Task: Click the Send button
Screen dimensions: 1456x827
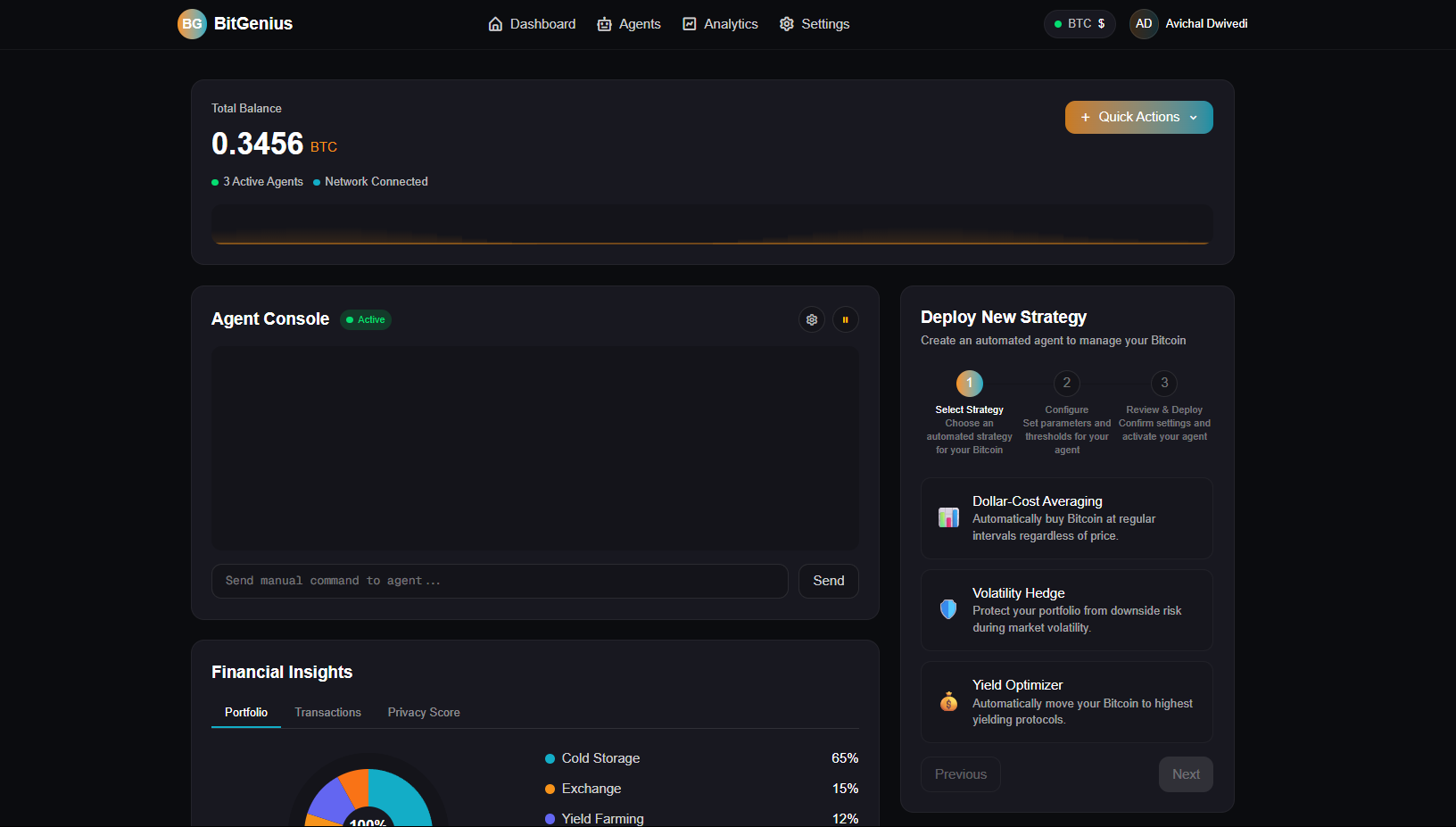Action: point(829,581)
